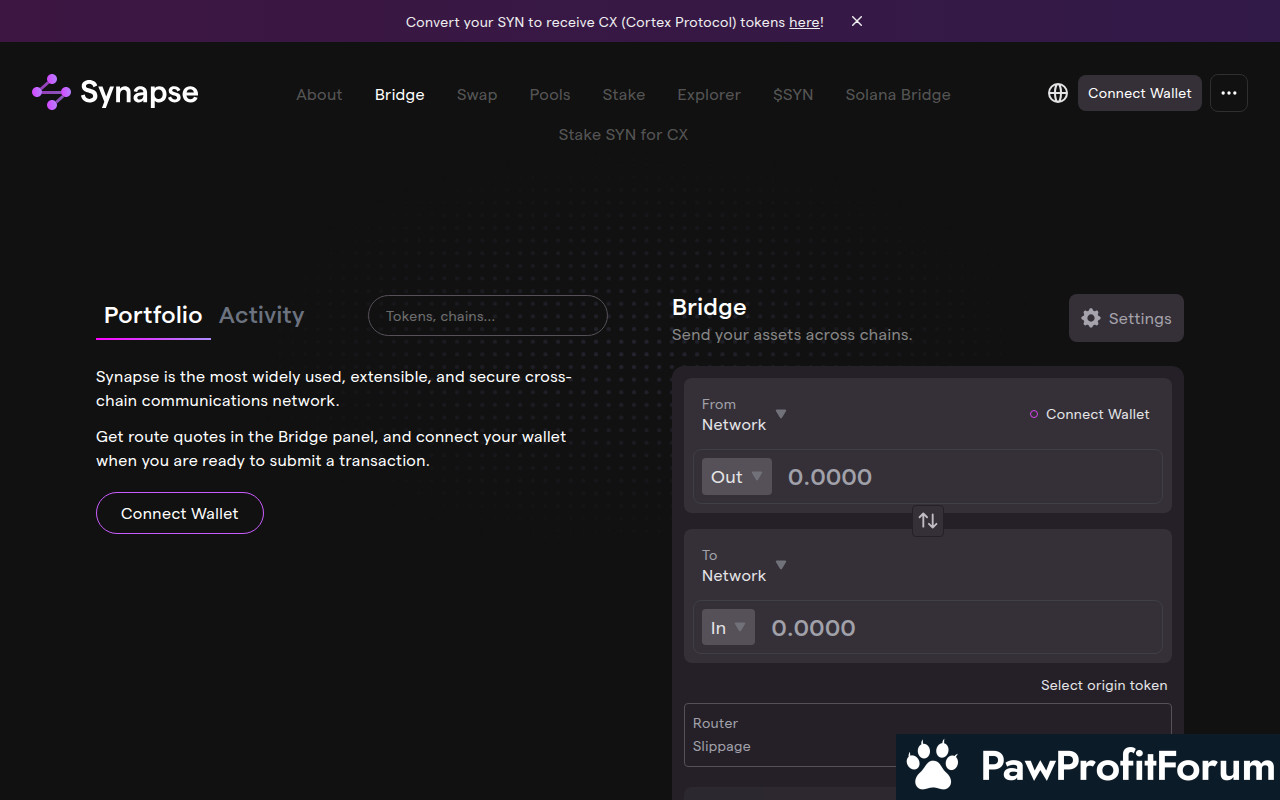Expand the From Network dropdown
Screen dimensions: 1280x800
[744, 414]
